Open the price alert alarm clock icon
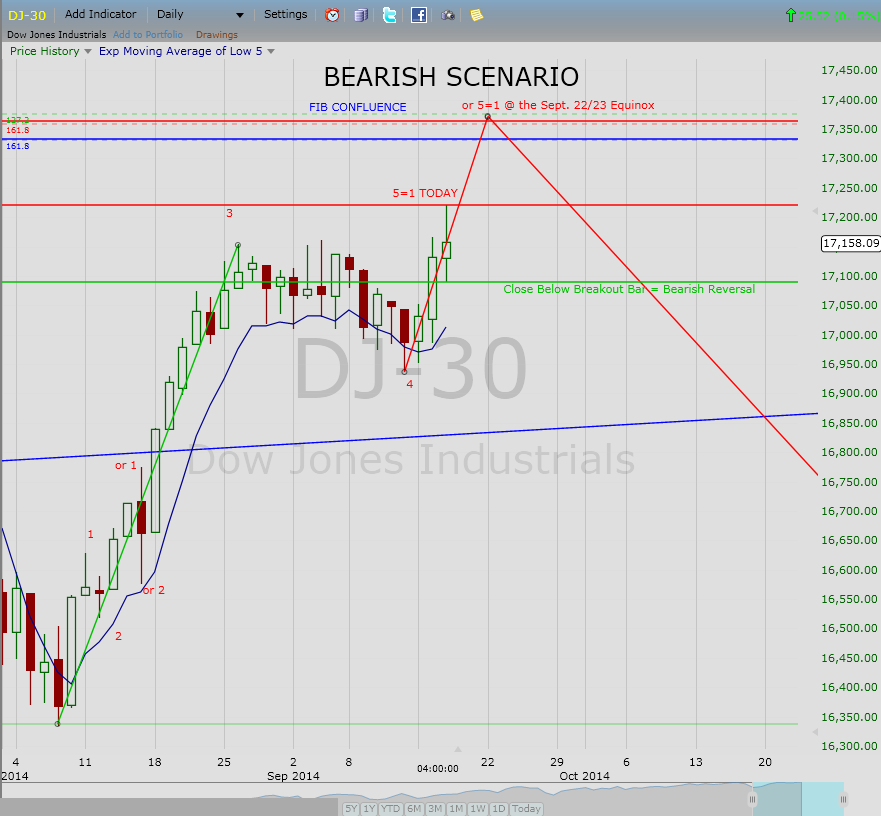Image resolution: width=881 pixels, height=816 pixels. [332, 15]
